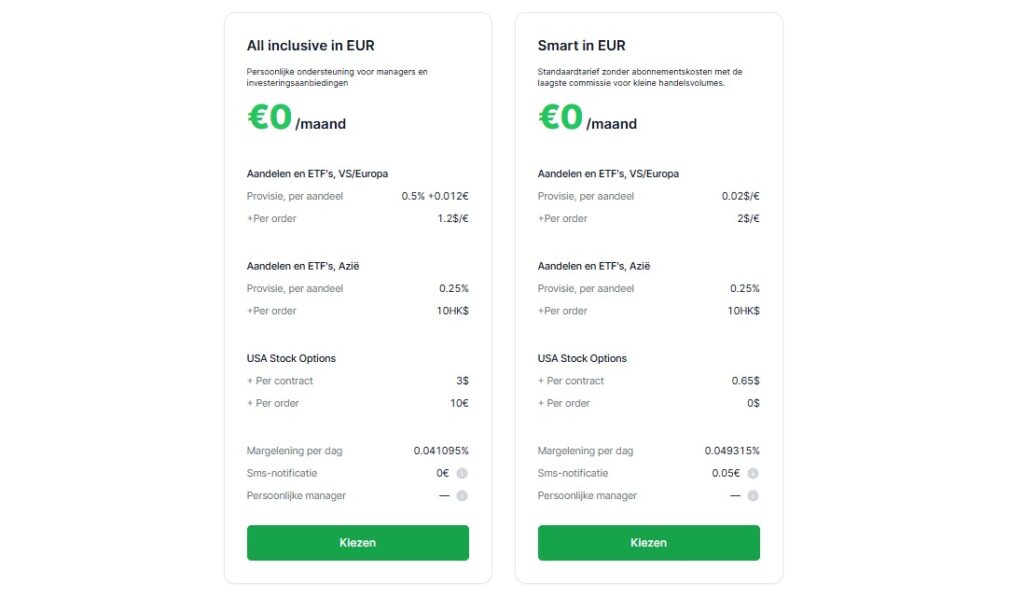This screenshot has width=1024, height=597.
Task: Select the 0.049315% Margelening per dag value
Action: pyautogui.click(x=732, y=451)
